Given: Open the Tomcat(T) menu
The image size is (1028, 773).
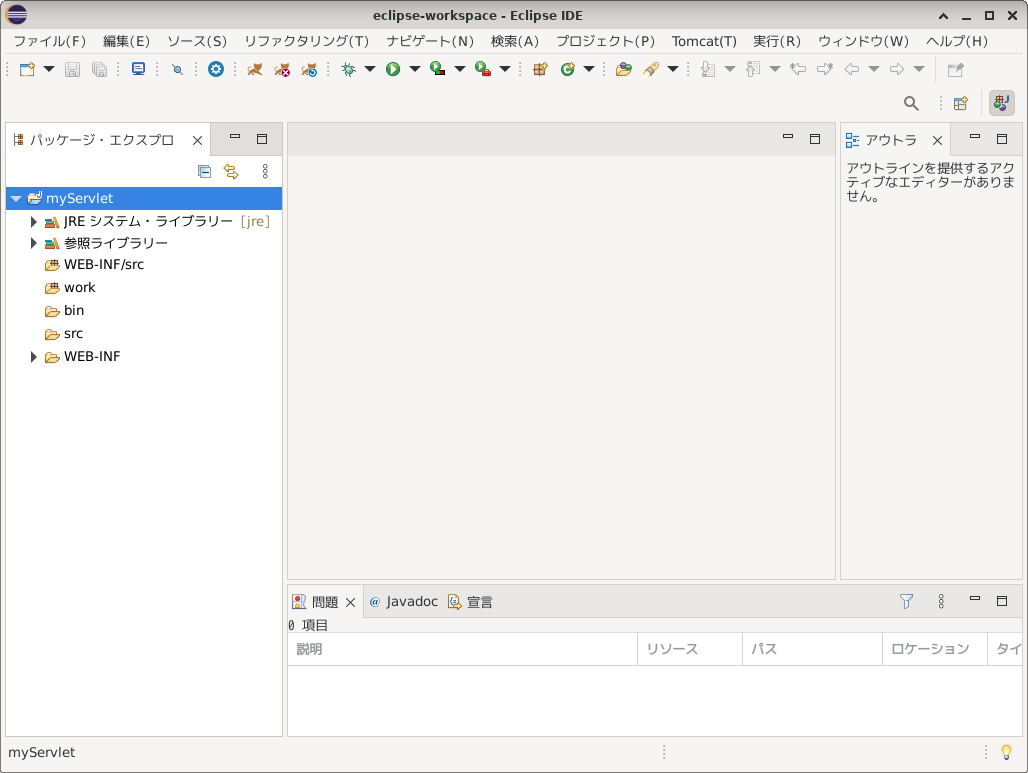Looking at the screenshot, I should point(704,41).
